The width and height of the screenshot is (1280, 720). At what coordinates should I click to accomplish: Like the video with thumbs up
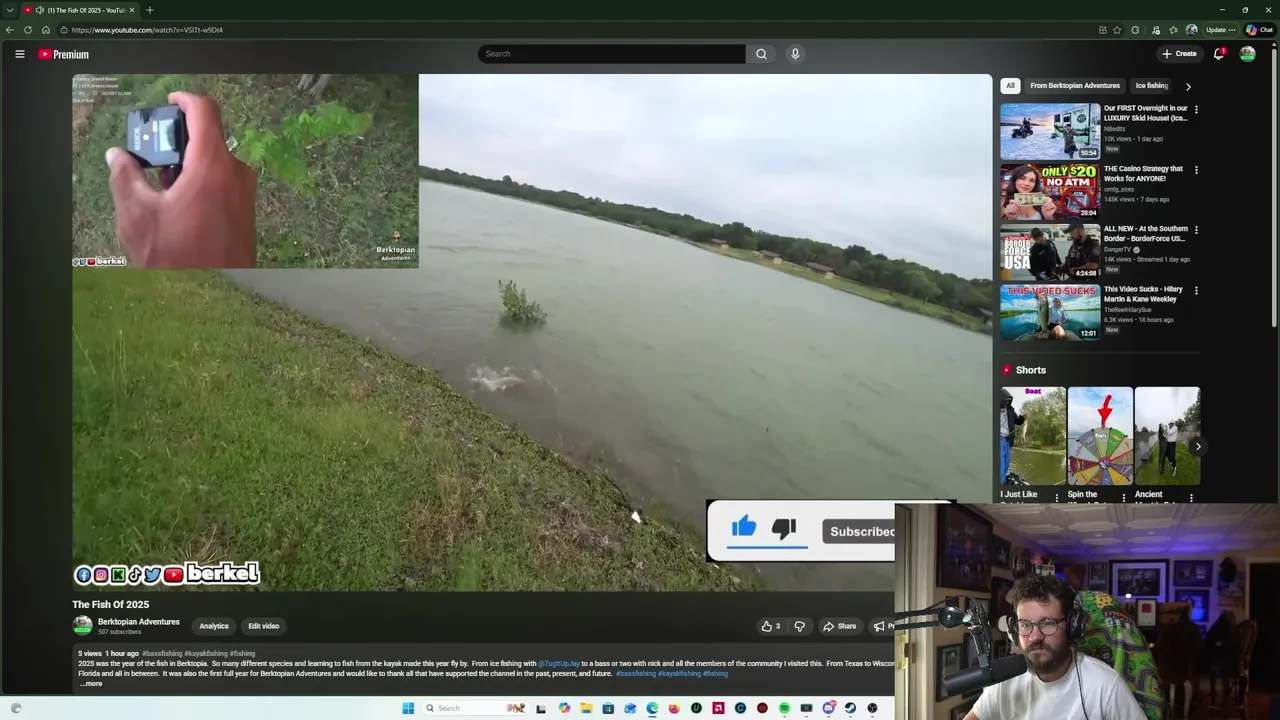[x=771, y=626]
